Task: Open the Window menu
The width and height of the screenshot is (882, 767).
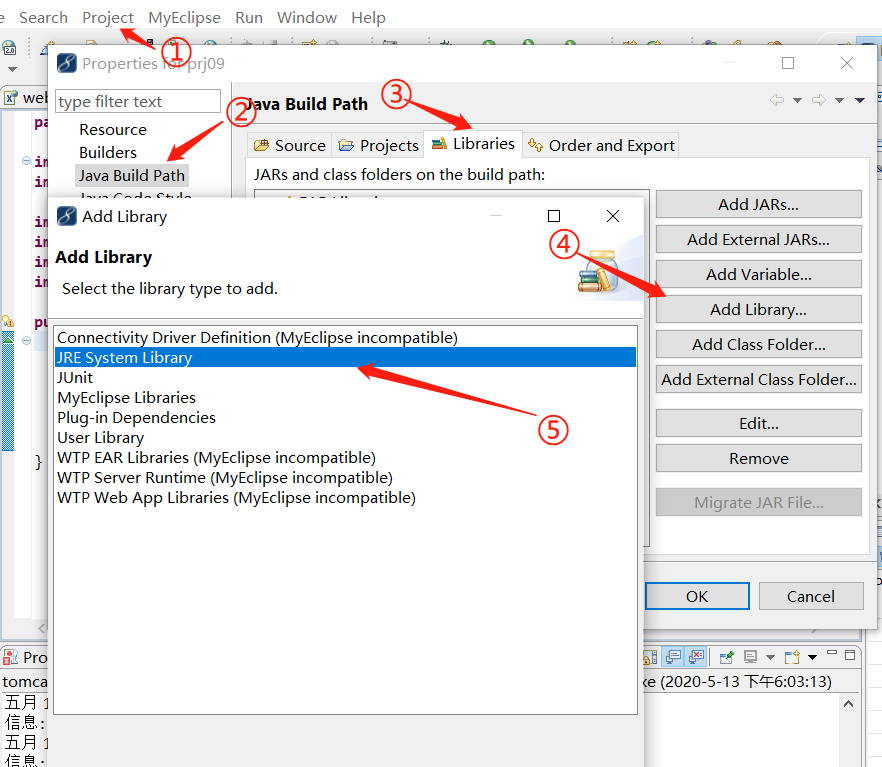Action: (307, 18)
